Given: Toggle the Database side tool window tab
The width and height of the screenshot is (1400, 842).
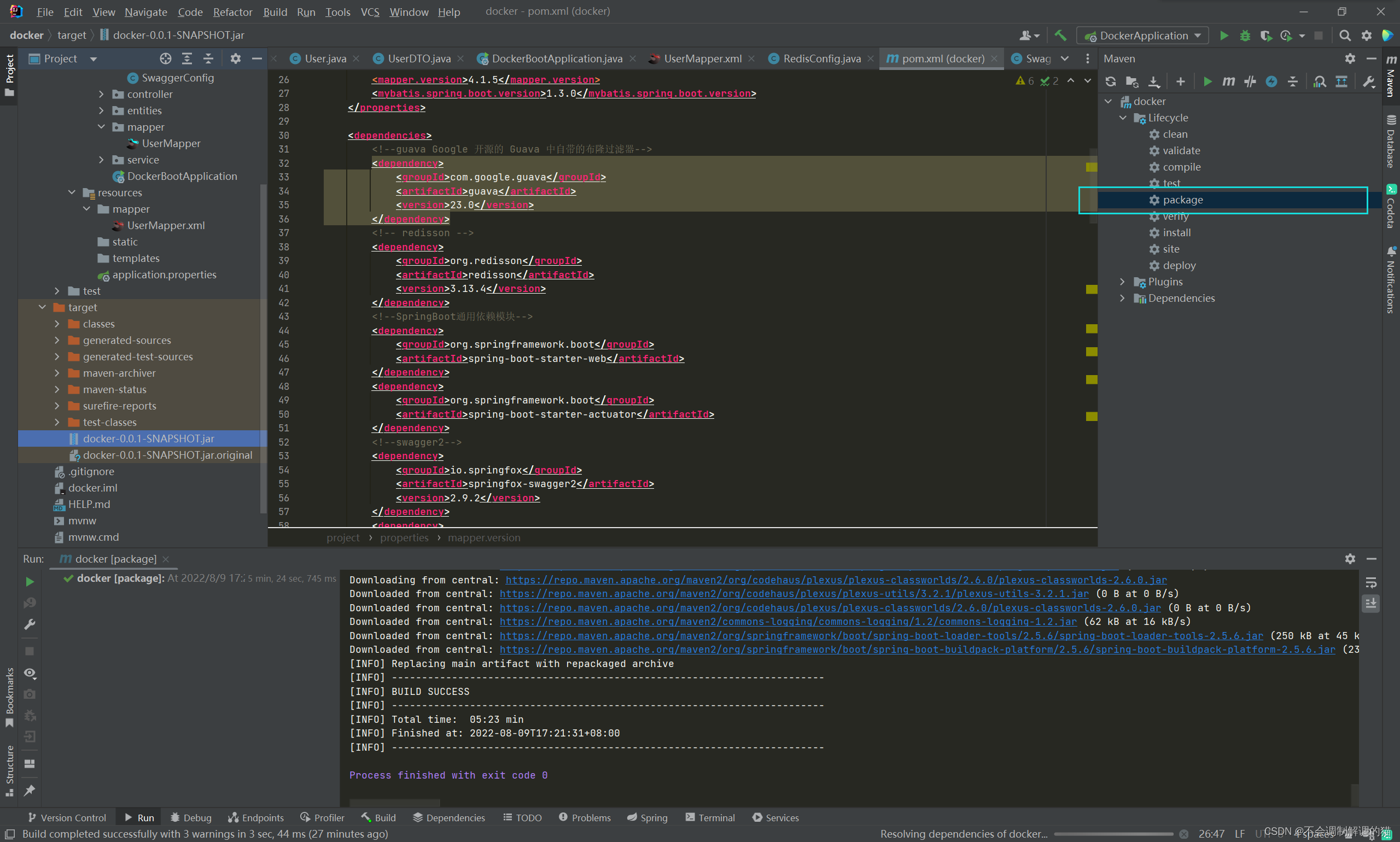Looking at the screenshot, I should (x=1391, y=142).
